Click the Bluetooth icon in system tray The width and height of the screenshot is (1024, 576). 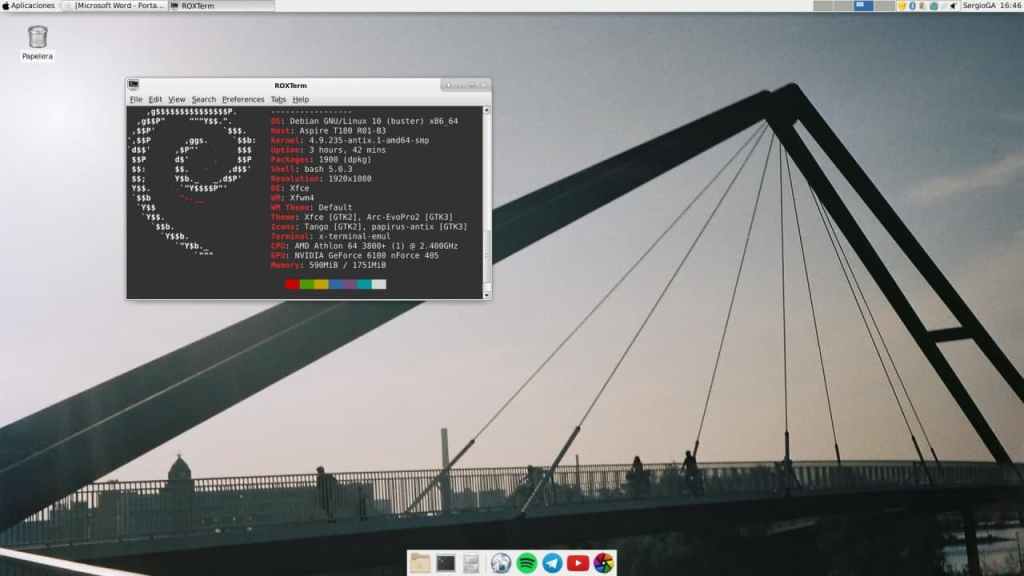pos(911,6)
